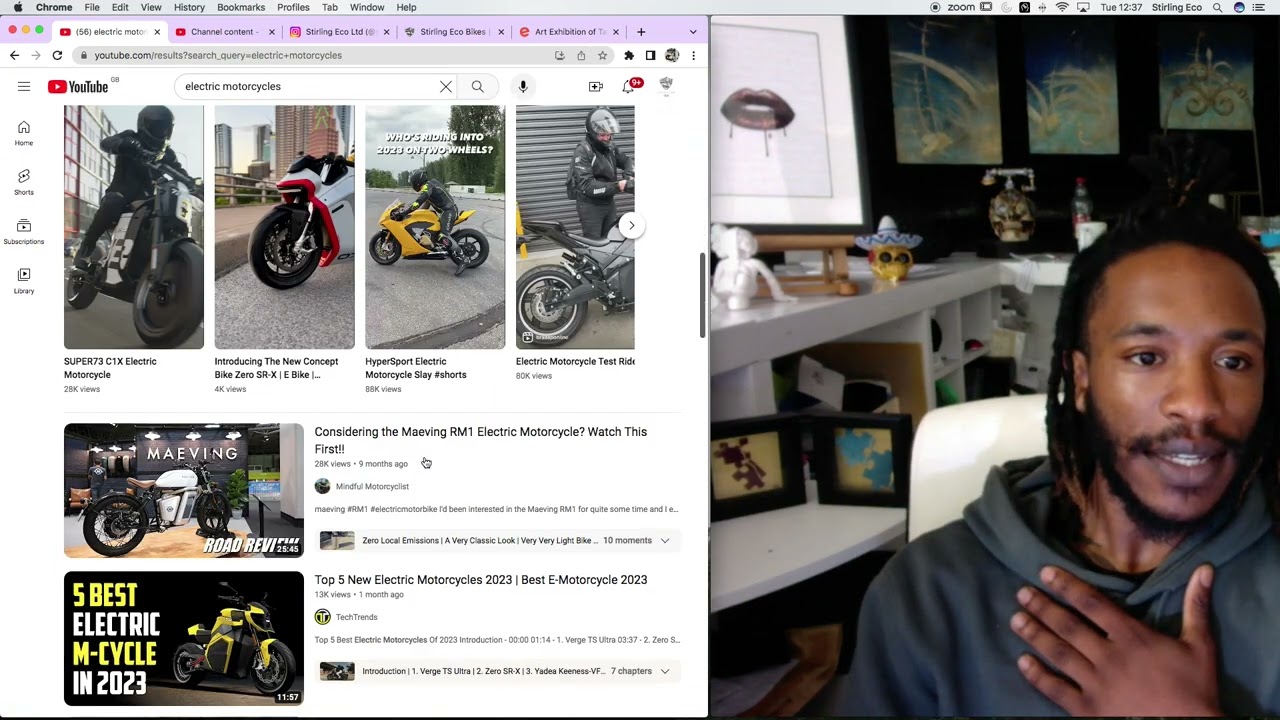
Task: Open Subscriptions in sidebar
Action: pyautogui.click(x=24, y=231)
